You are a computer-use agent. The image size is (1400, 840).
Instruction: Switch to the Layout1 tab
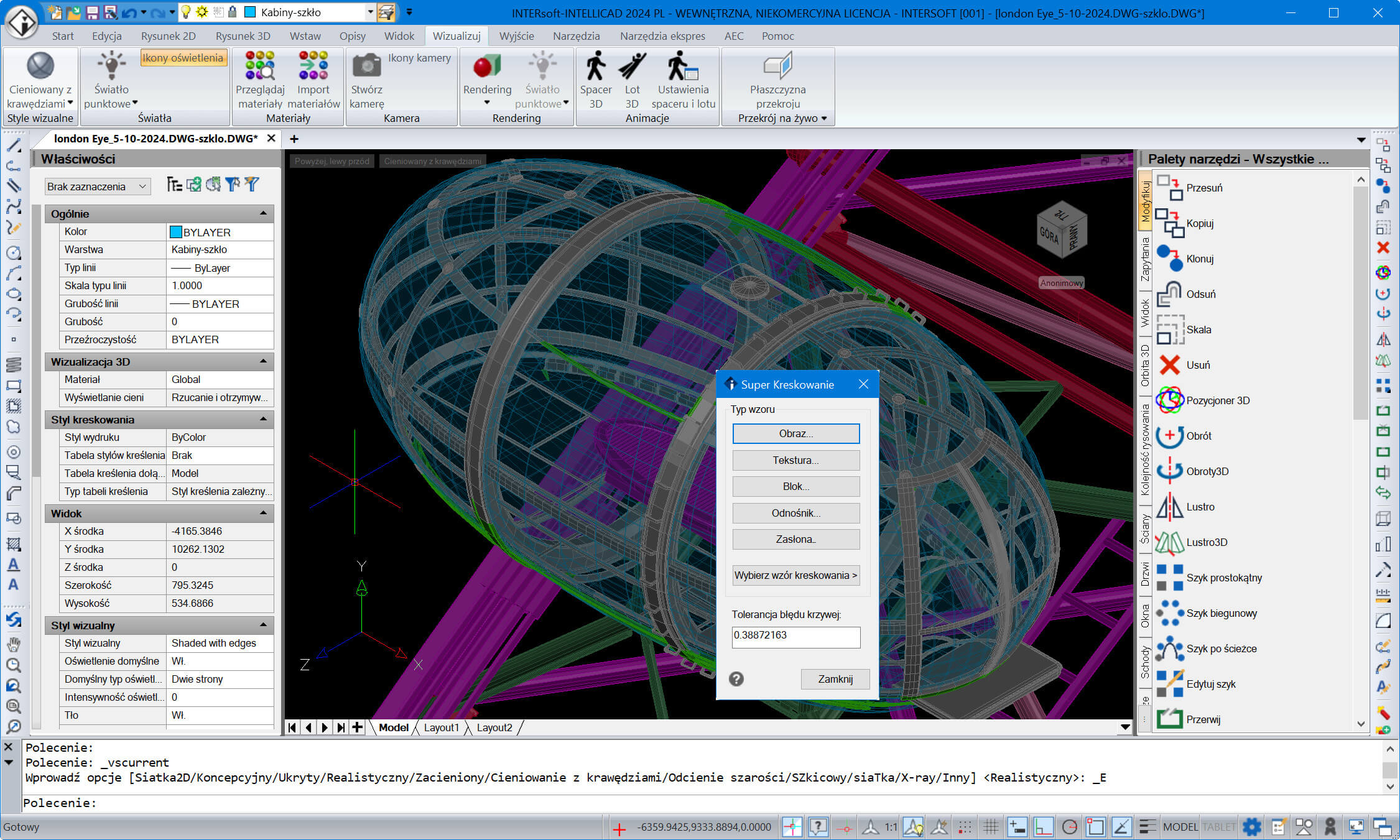tap(441, 727)
